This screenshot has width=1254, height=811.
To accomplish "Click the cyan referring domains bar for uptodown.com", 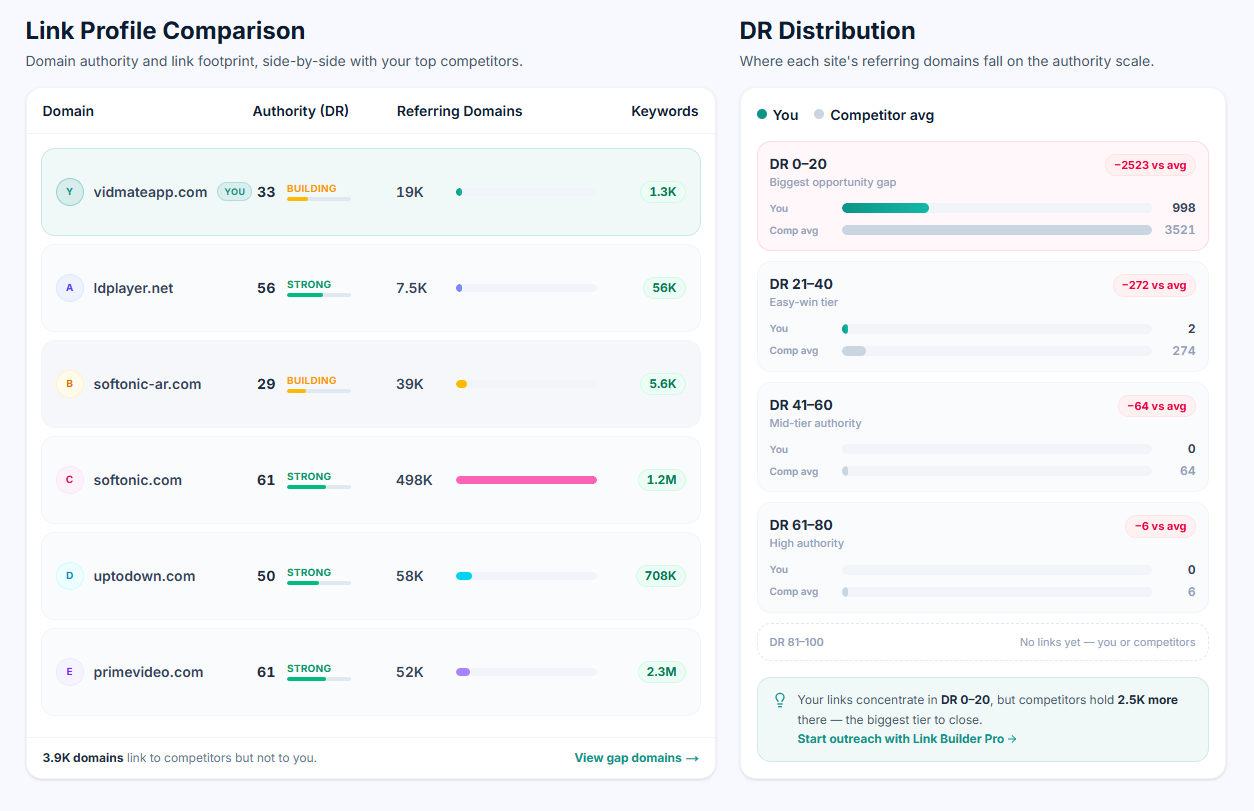I will 464,576.
